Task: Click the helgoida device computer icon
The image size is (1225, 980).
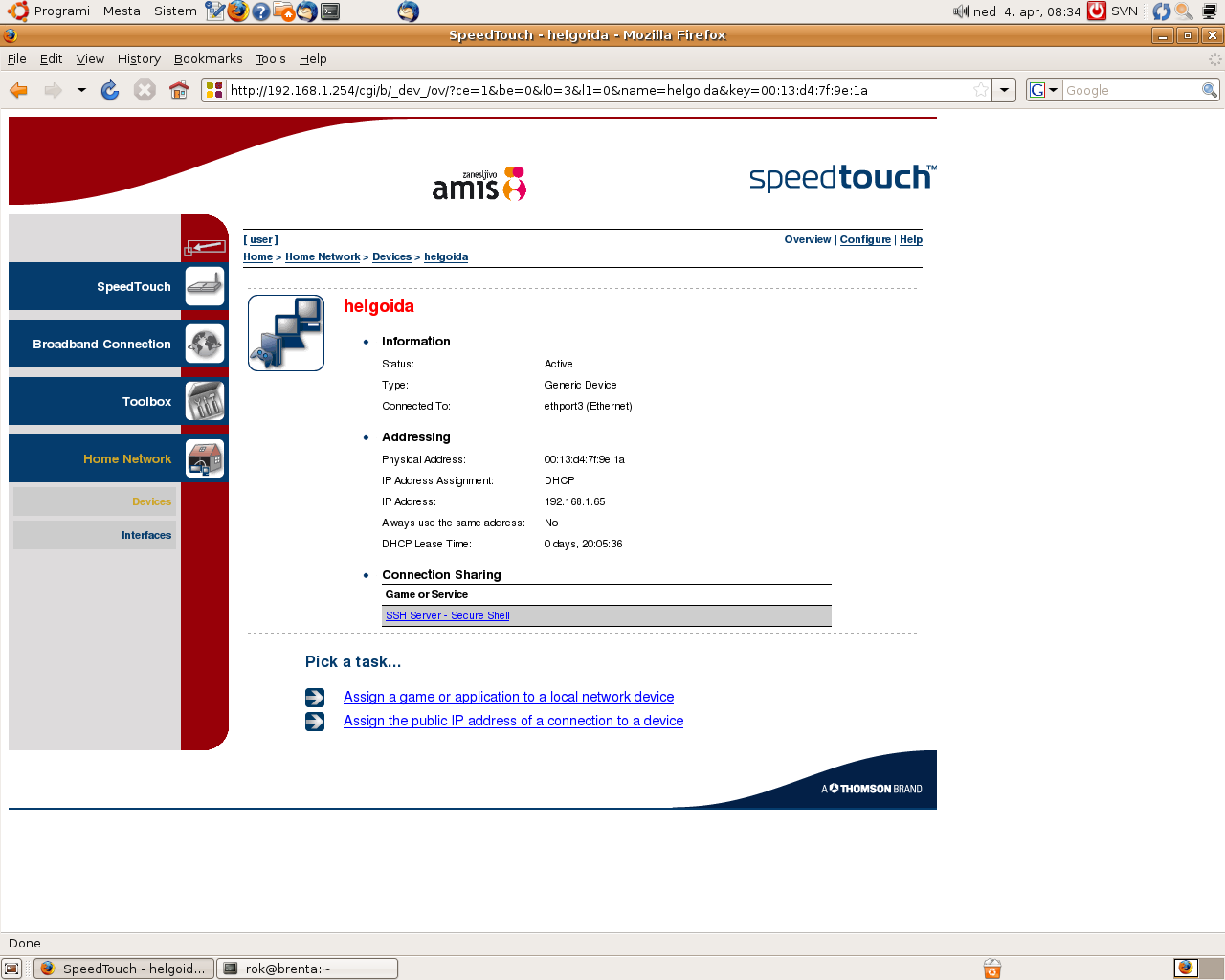Action: click(x=286, y=332)
